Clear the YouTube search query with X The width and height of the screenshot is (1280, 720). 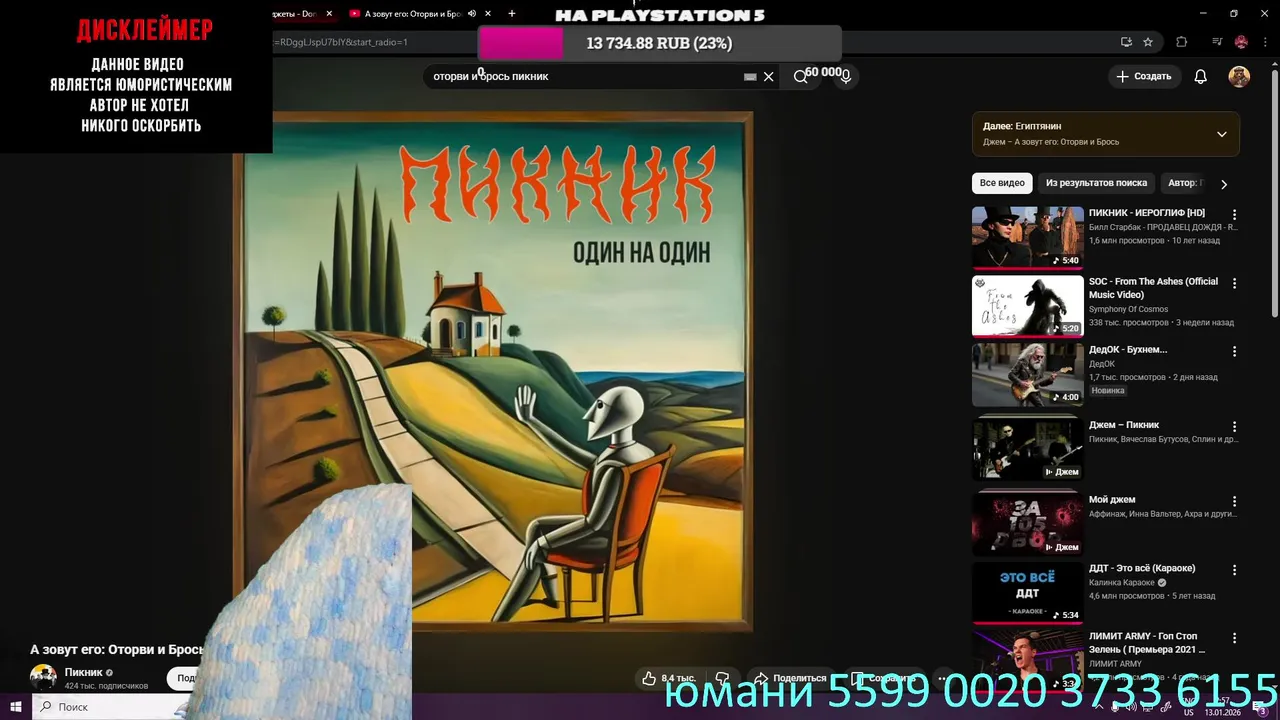(x=768, y=77)
